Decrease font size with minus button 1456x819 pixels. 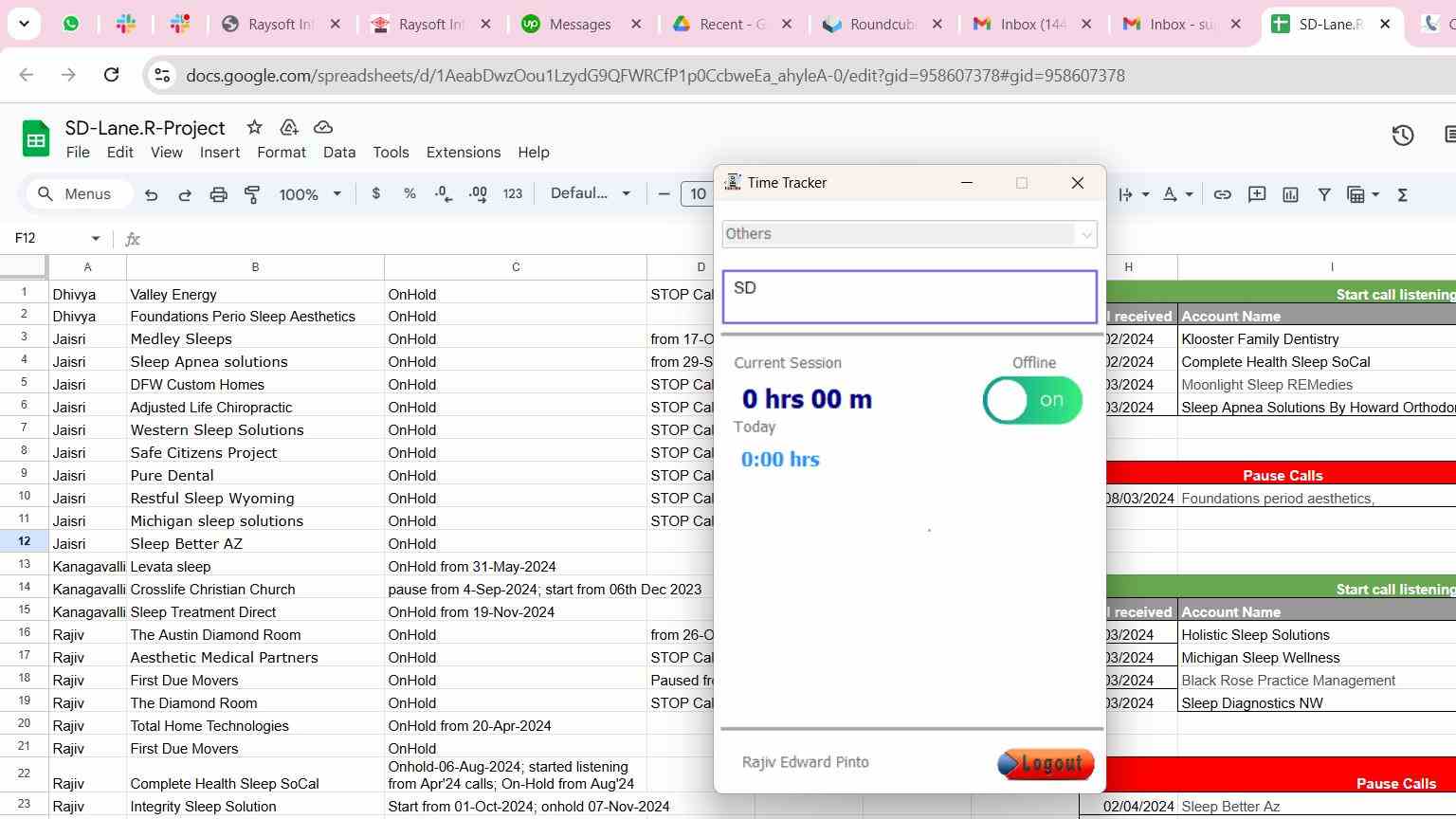(x=664, y=194)
